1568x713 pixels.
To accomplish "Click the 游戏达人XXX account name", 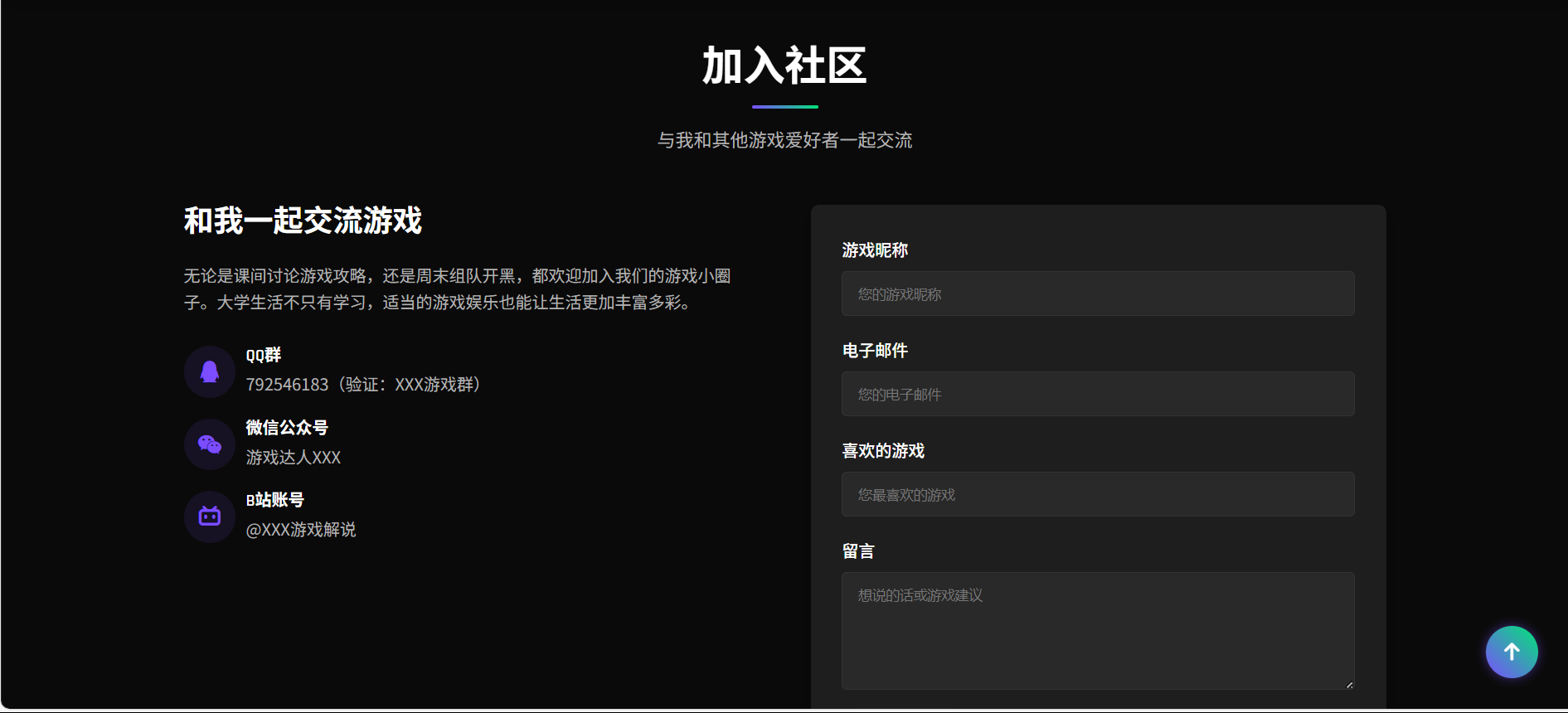I will (x=294, y=458).
